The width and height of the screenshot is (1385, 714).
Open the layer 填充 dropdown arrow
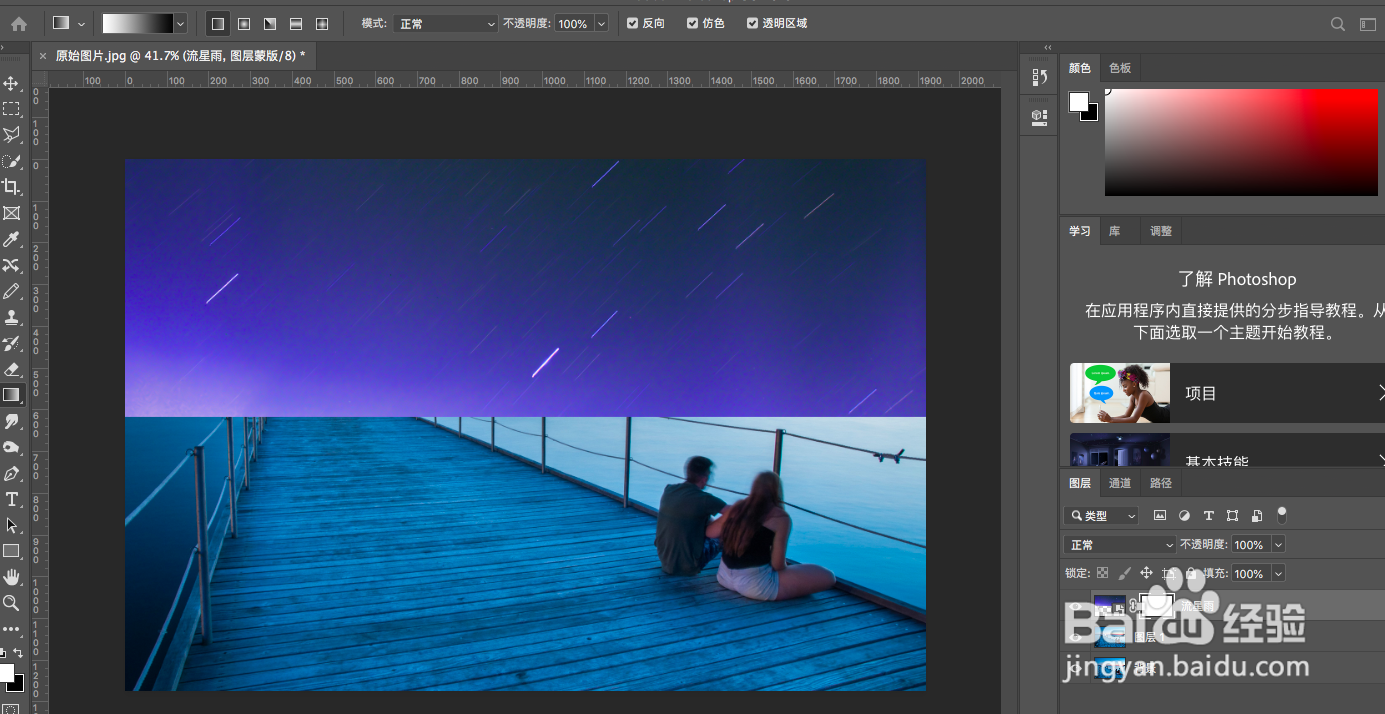[1278, 574]
